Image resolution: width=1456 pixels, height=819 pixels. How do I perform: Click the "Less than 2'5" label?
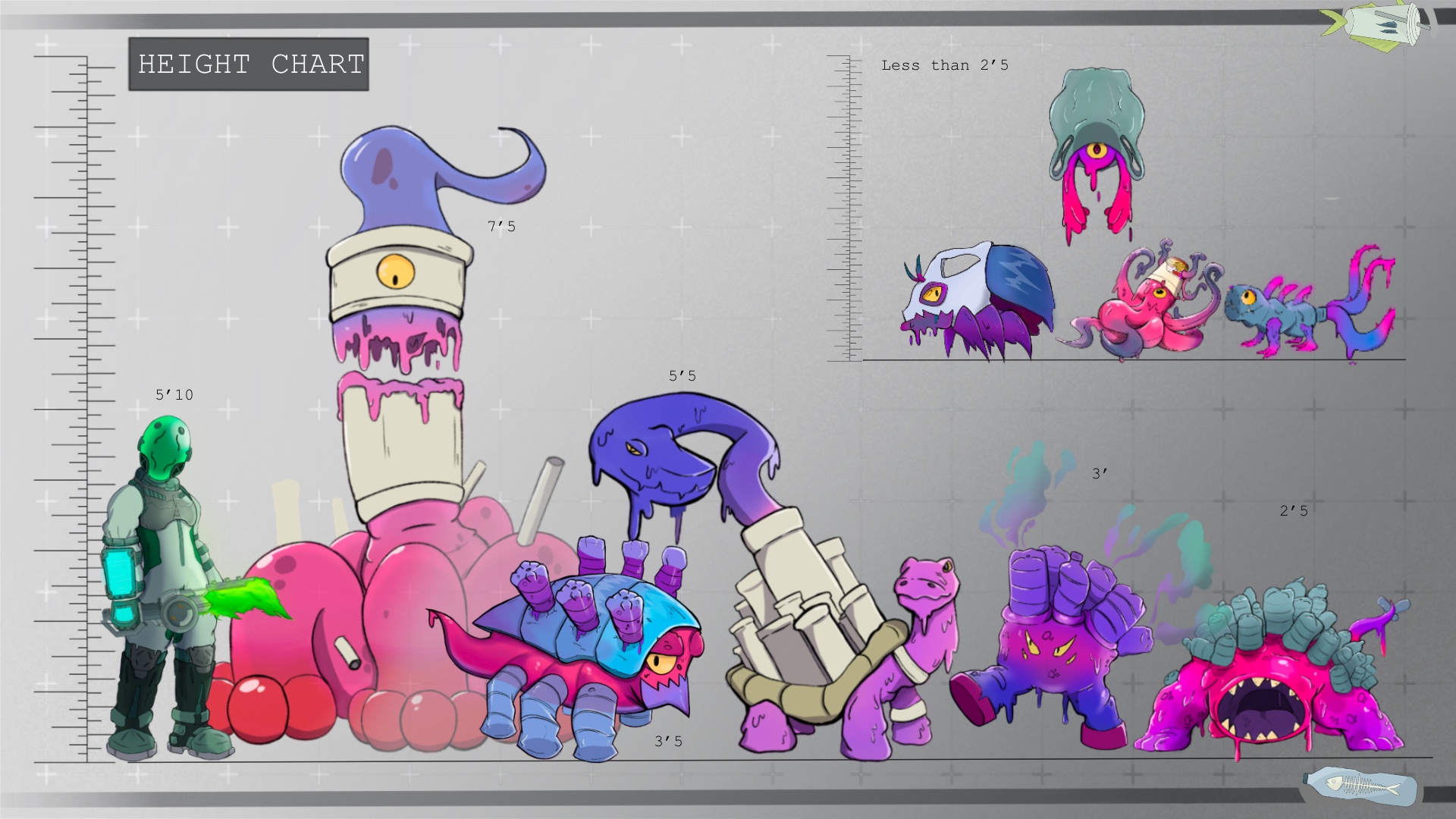tap(945, 65)
